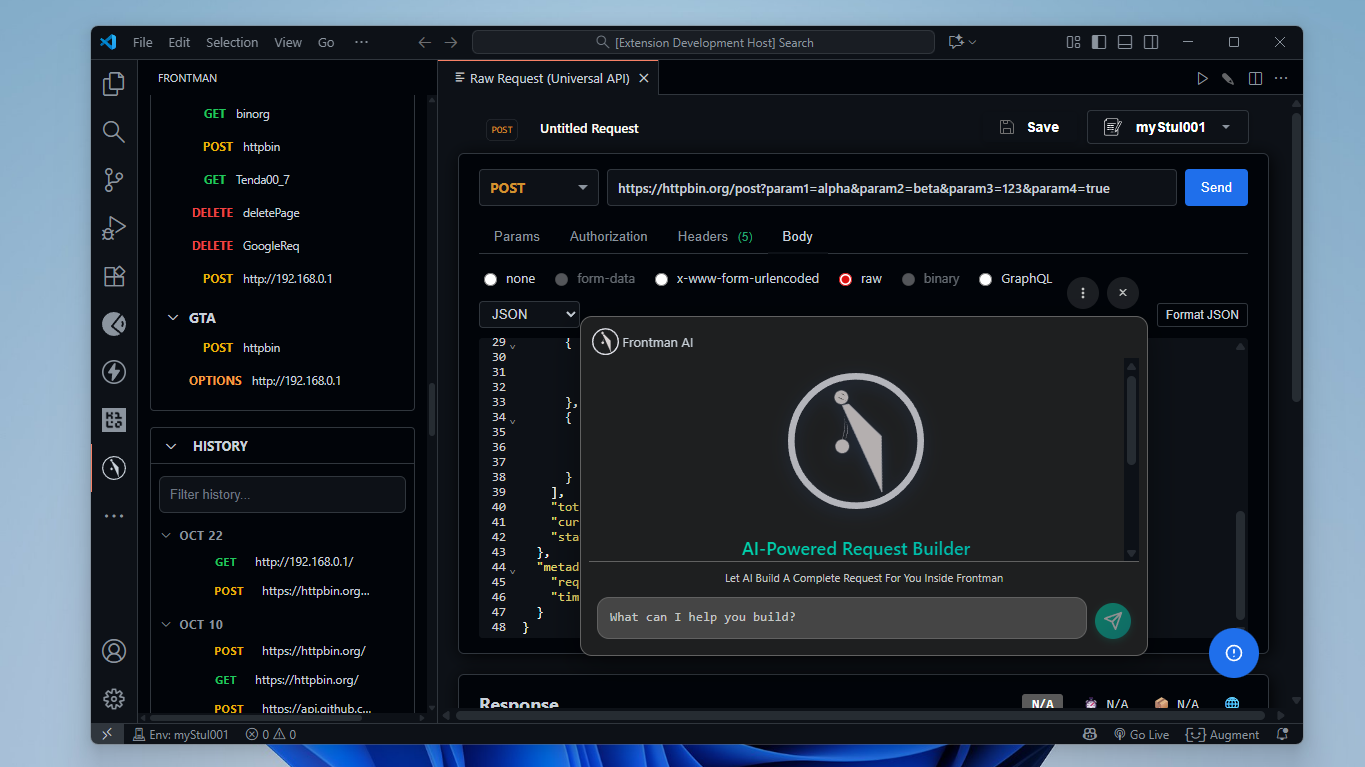Collapse the OCT 10 history group
1365x767 pixels.
(x=166, y=624)
